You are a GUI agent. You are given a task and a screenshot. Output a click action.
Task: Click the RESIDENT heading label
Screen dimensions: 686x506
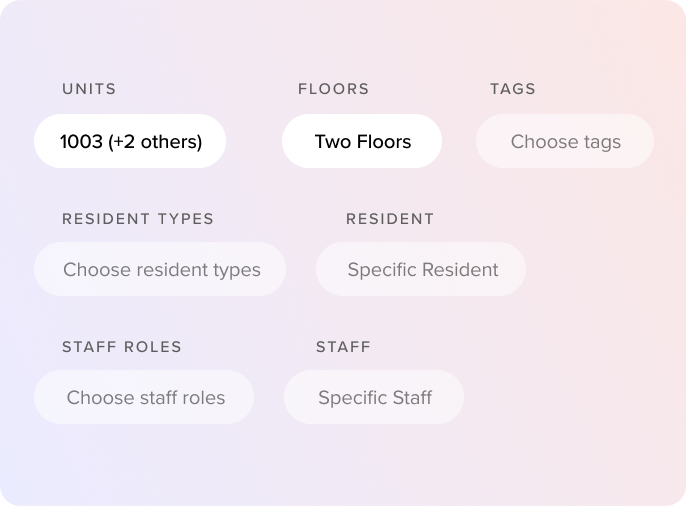click(390, 219)
